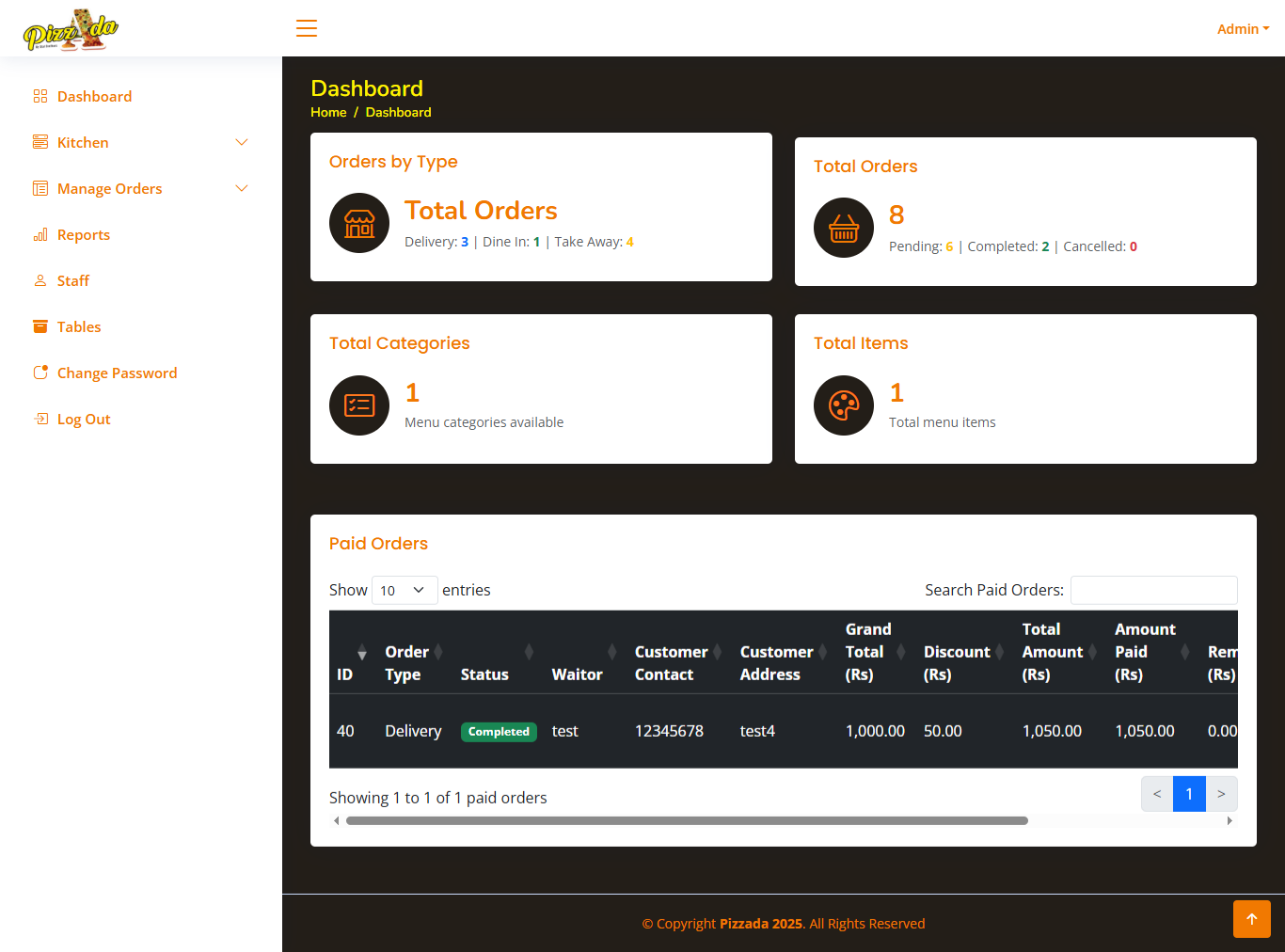Screen dimensions: 1285x952
Task: Click the orange scroll-to-top arrow button
Action: point(1251,919)
